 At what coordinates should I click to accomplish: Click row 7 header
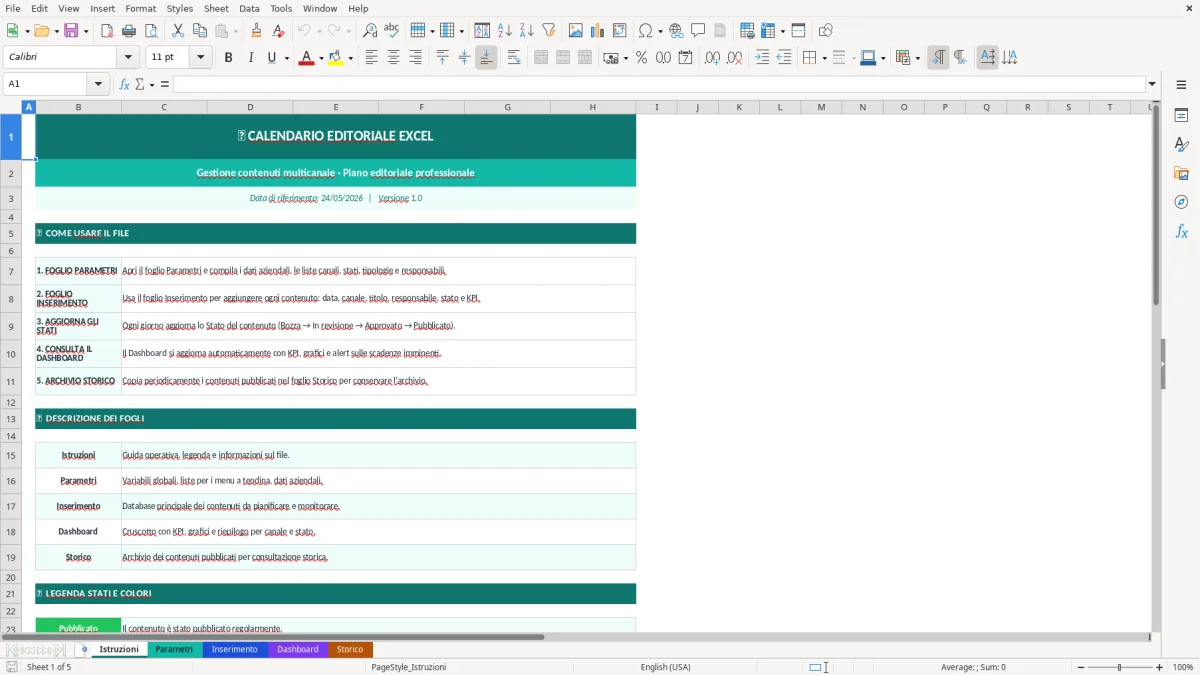point(11,271)
